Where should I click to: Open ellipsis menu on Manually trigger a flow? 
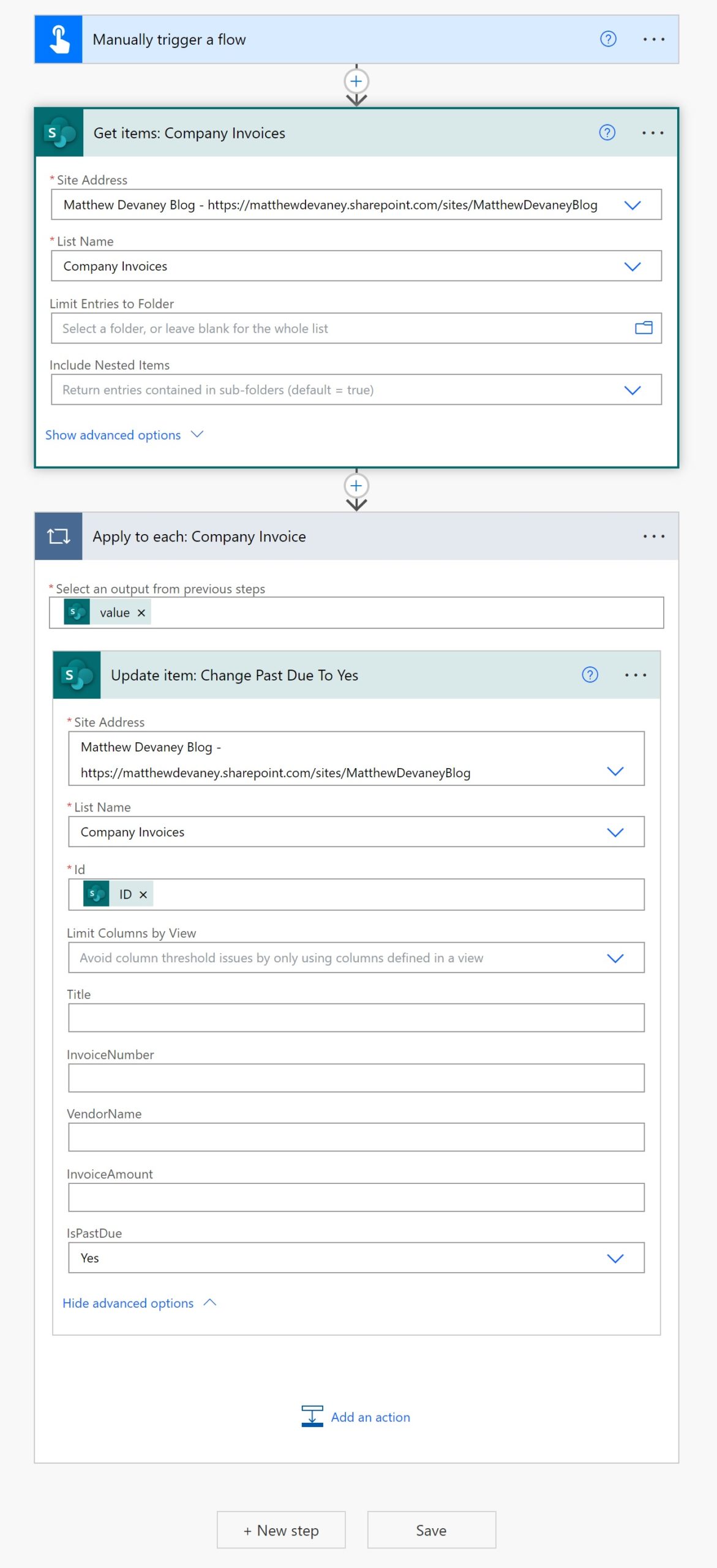click(653, 39)
